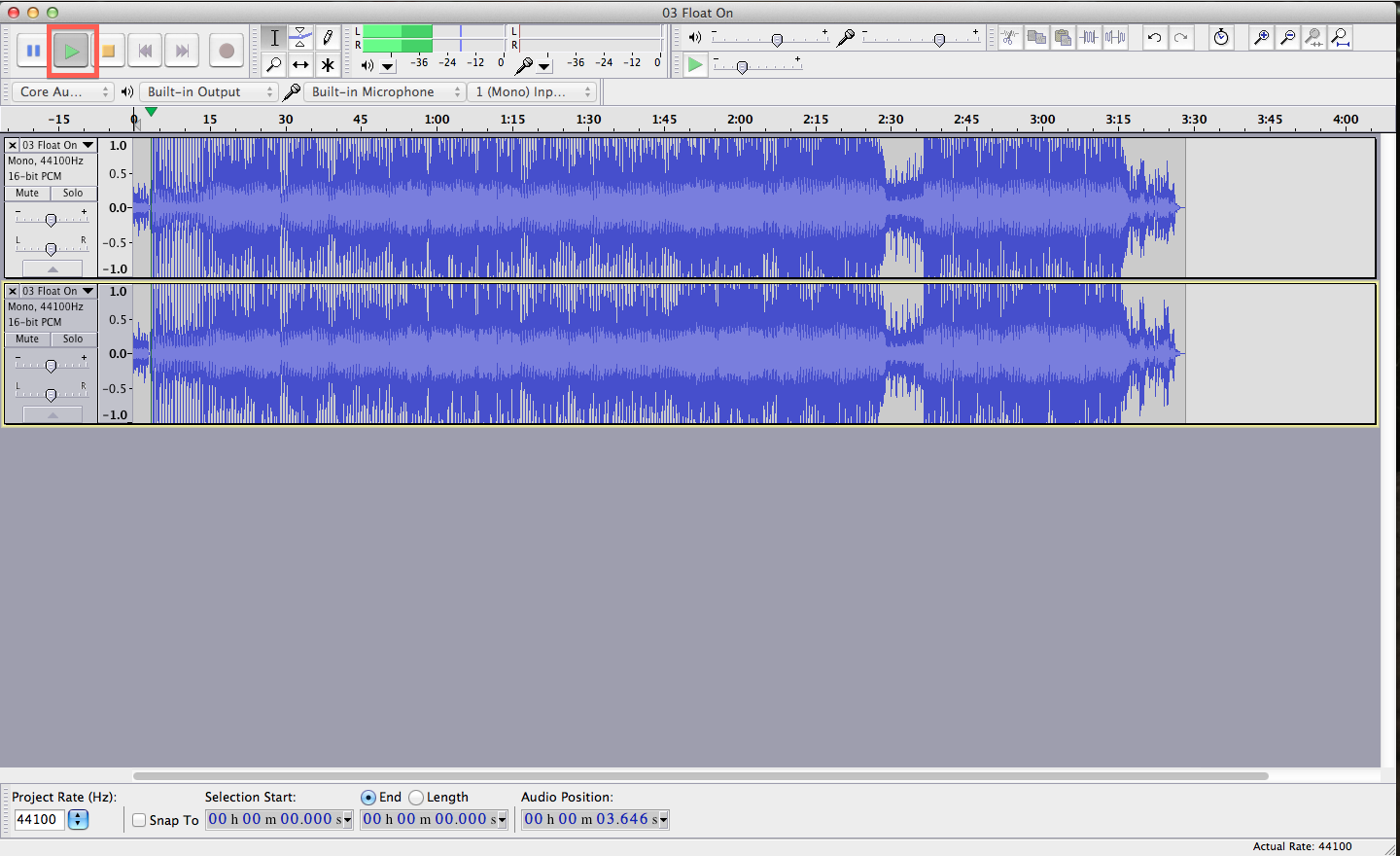Open the 1 (Mono) Input channels dropdown

pos(532,91)
